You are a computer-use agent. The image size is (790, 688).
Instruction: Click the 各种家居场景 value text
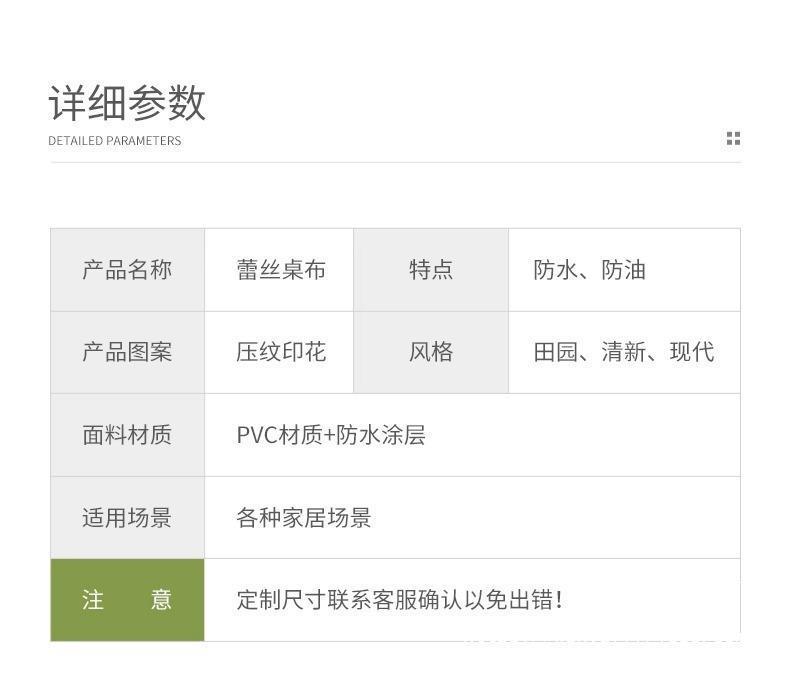point(304,518)
